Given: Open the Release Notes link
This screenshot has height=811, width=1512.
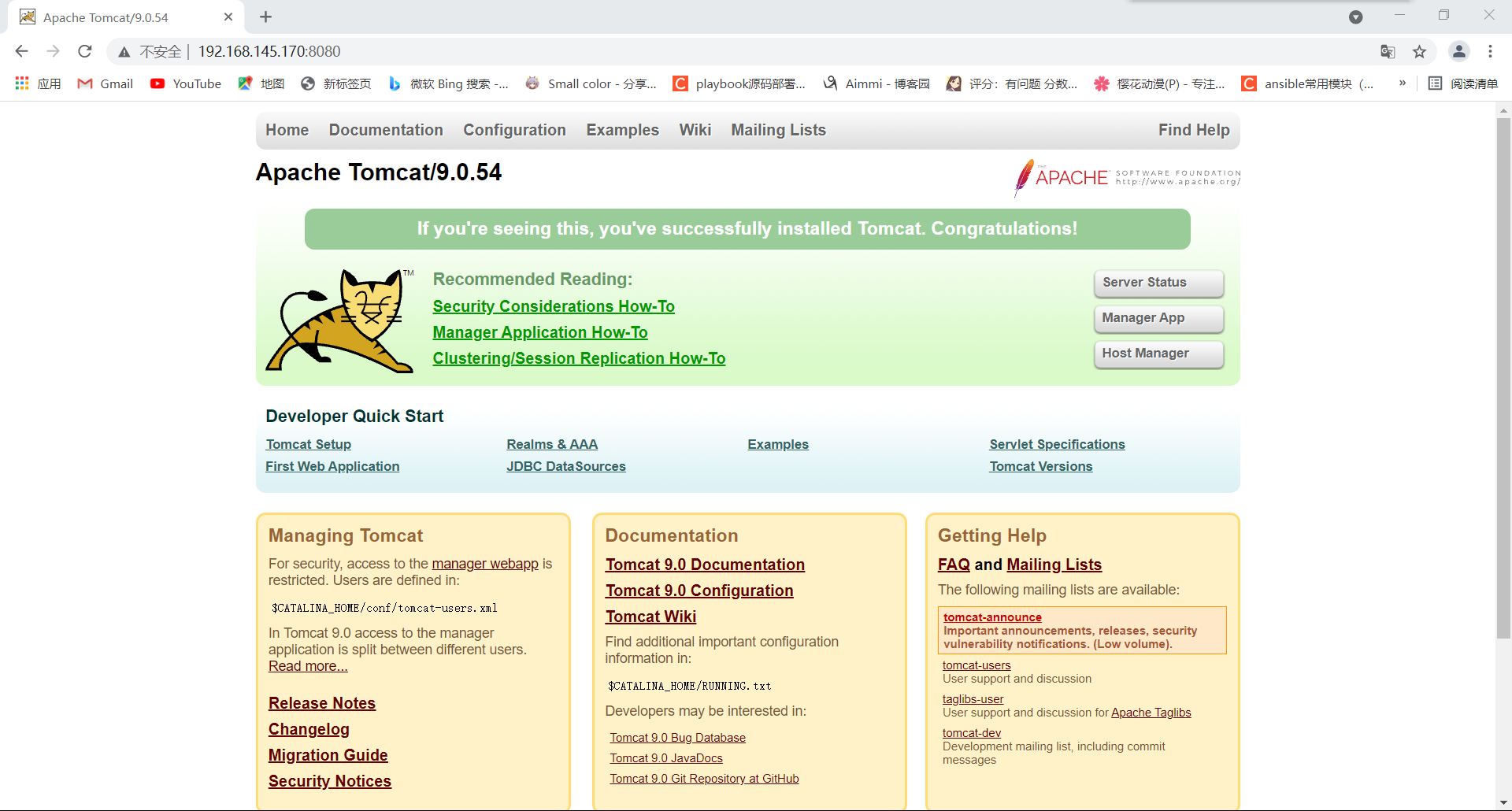Looking at the screenshot, I should (322, 703).
